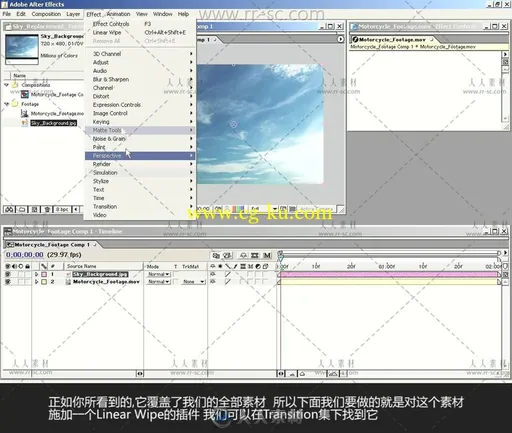
Task: Click the Find (binoculars) icon in Project panel
Action: pyautogui.click(x=9, y=209)
